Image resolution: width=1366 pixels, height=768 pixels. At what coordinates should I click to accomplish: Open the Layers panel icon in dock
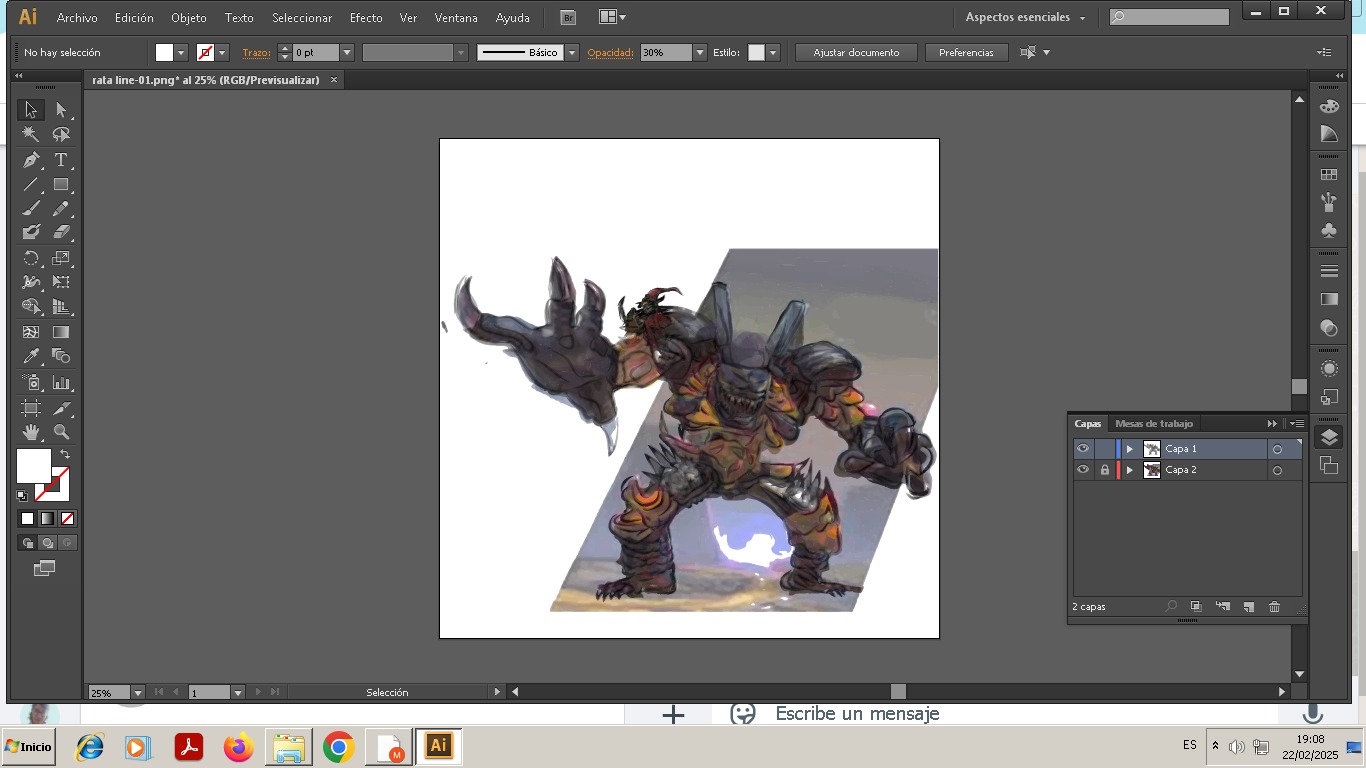point(1329,438)
